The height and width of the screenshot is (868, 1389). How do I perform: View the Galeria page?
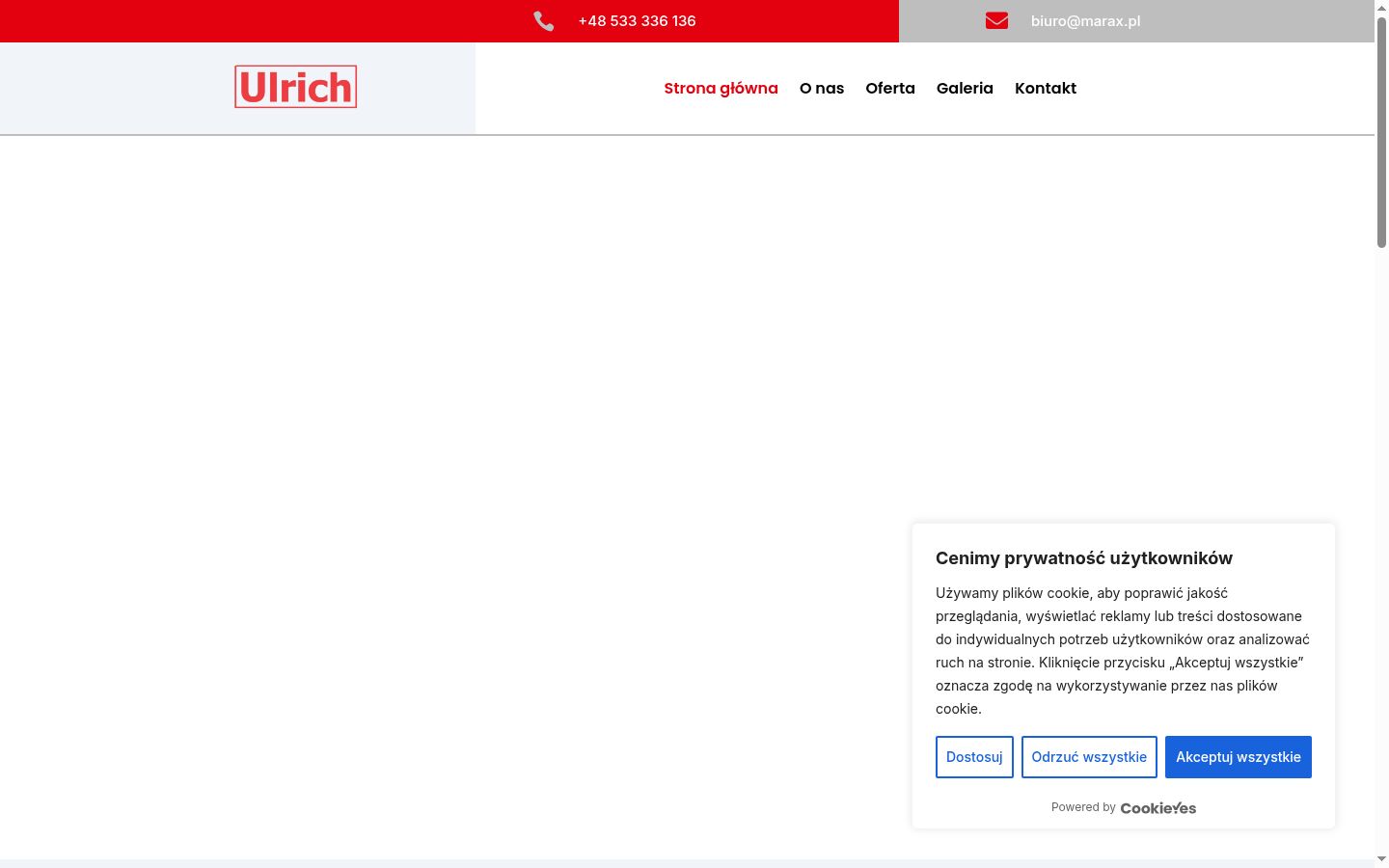tap(965, 88)
